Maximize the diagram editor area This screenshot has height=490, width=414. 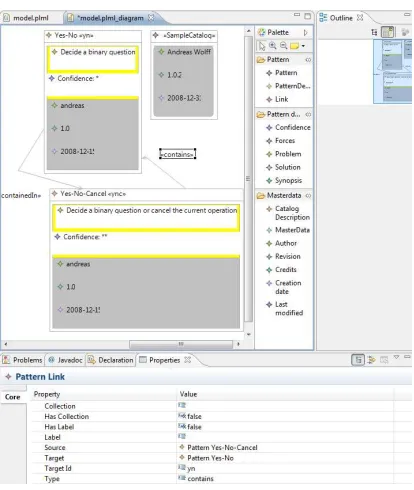[x=307, y=16]
